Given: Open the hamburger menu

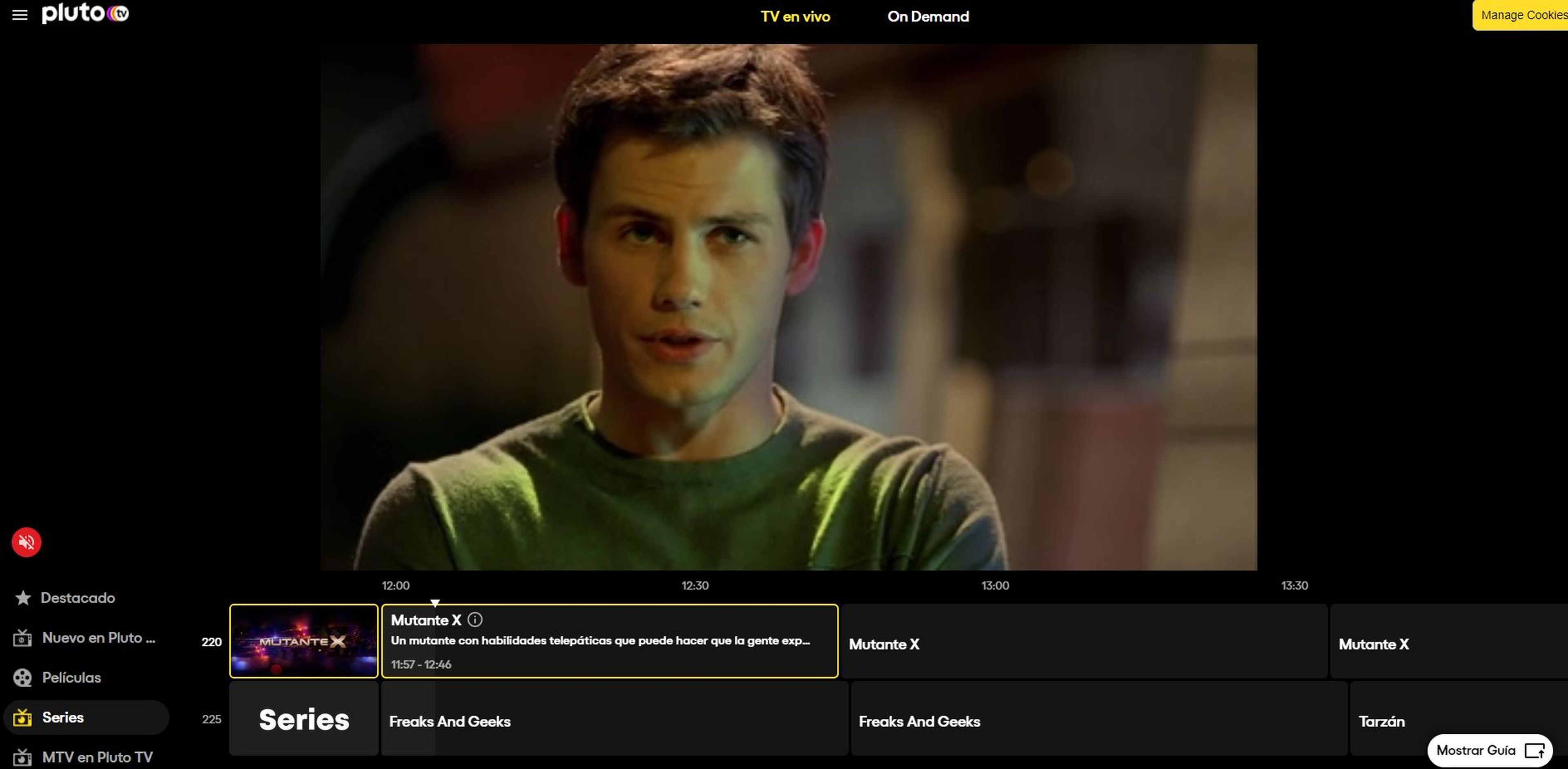Looking at the screenshot, I should click(x=20, y=15).
